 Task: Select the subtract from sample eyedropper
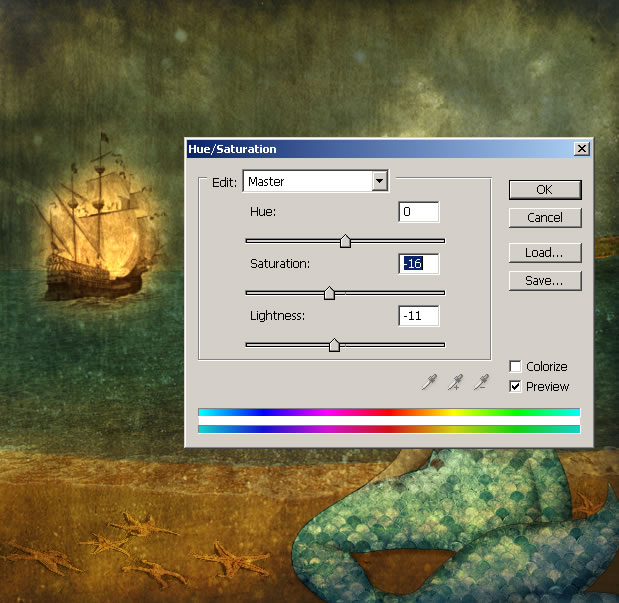click(x=481, y=382)
